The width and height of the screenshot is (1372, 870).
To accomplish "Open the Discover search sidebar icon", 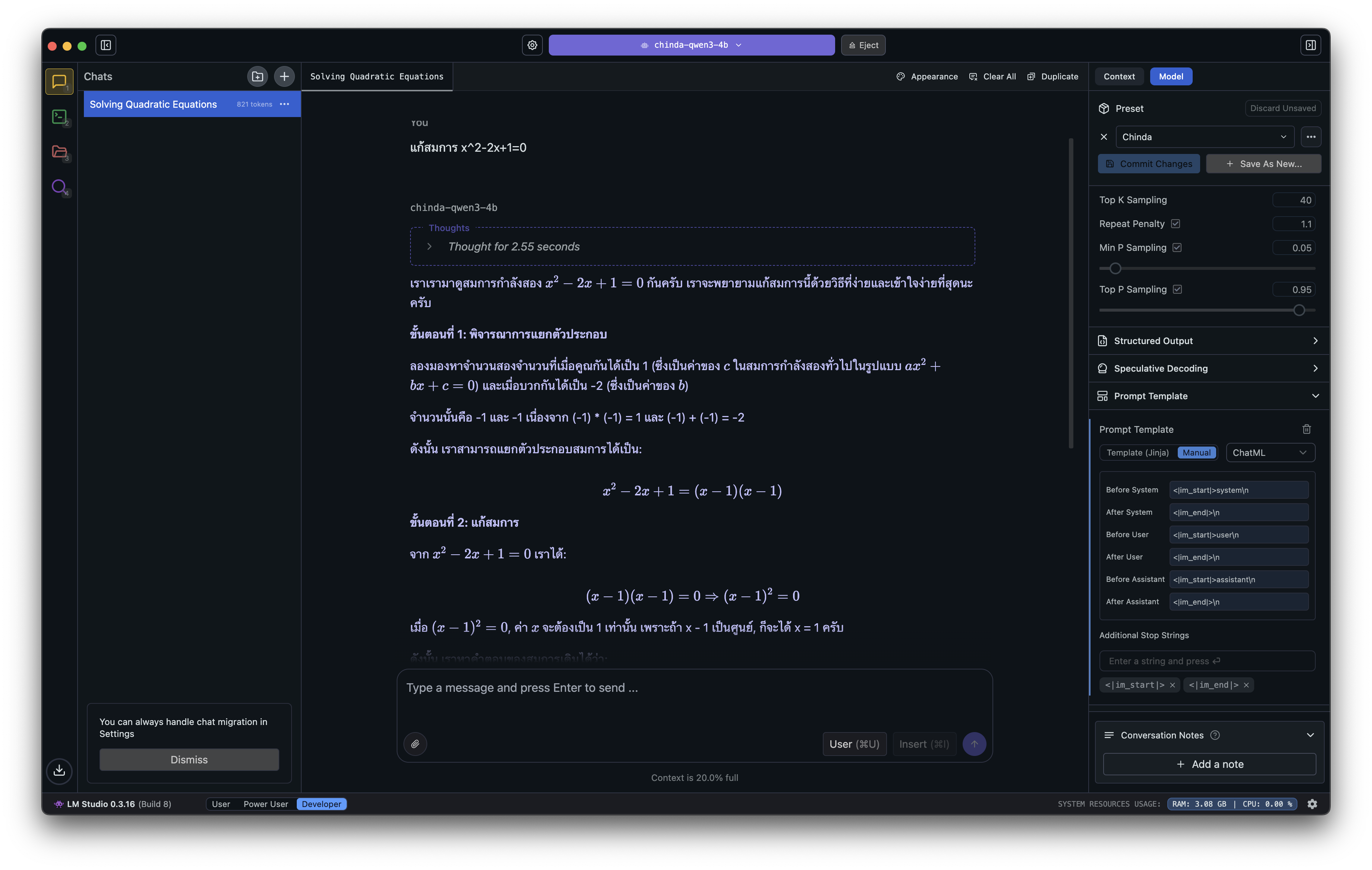I will (x=59, y=186).
